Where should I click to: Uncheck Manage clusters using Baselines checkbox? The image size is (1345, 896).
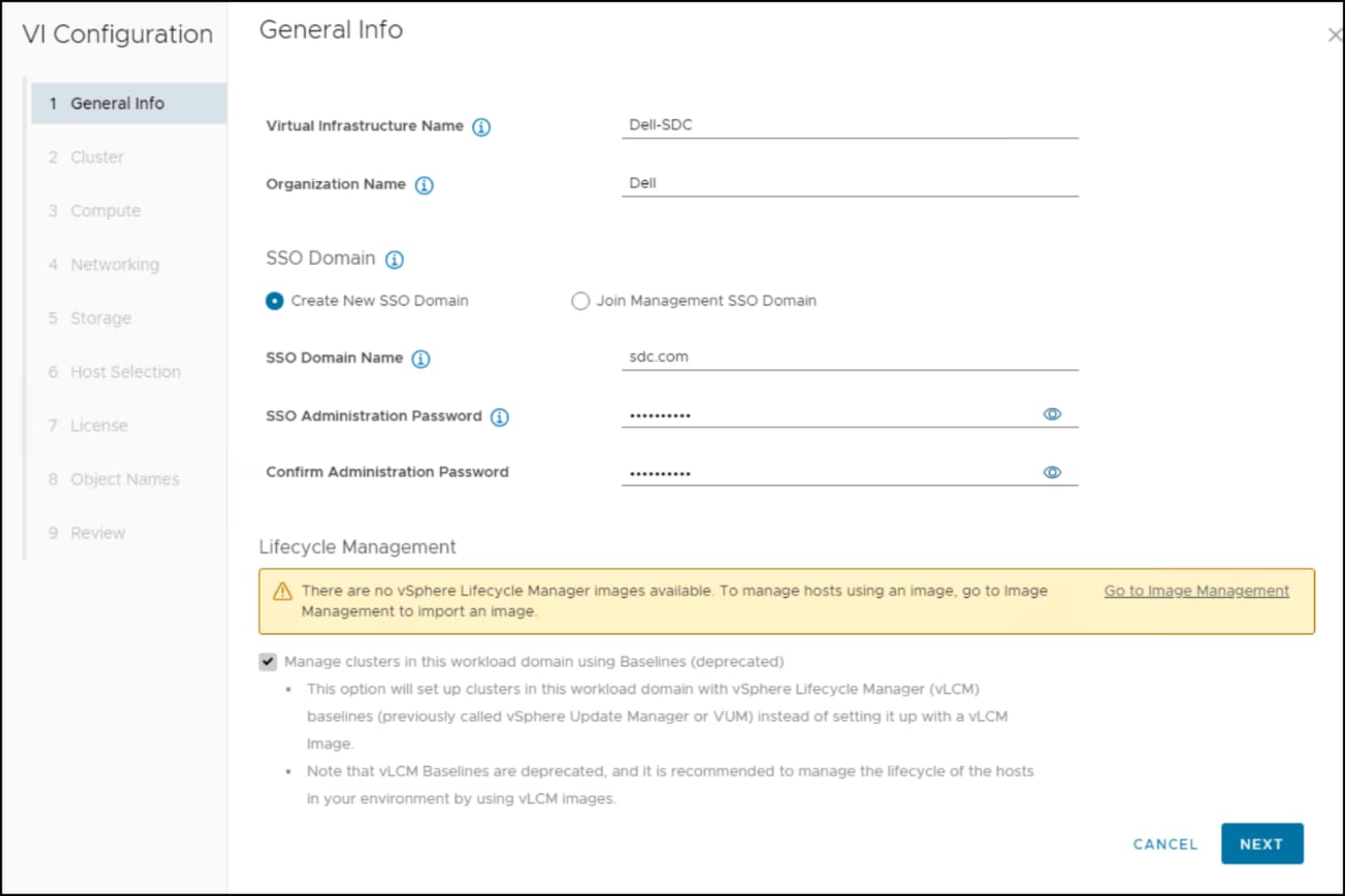[x=268, y=662]
